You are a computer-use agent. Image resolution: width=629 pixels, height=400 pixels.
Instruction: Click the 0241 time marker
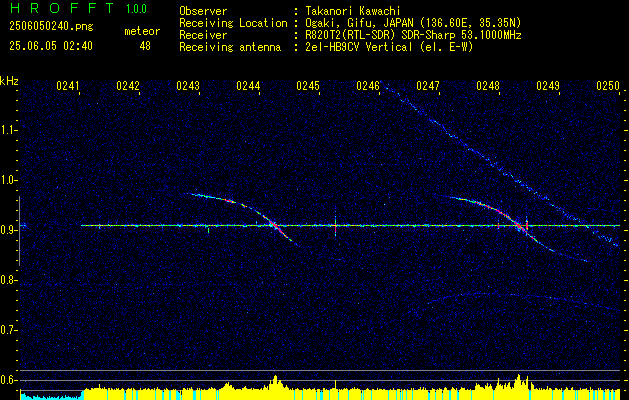(68, 86)
